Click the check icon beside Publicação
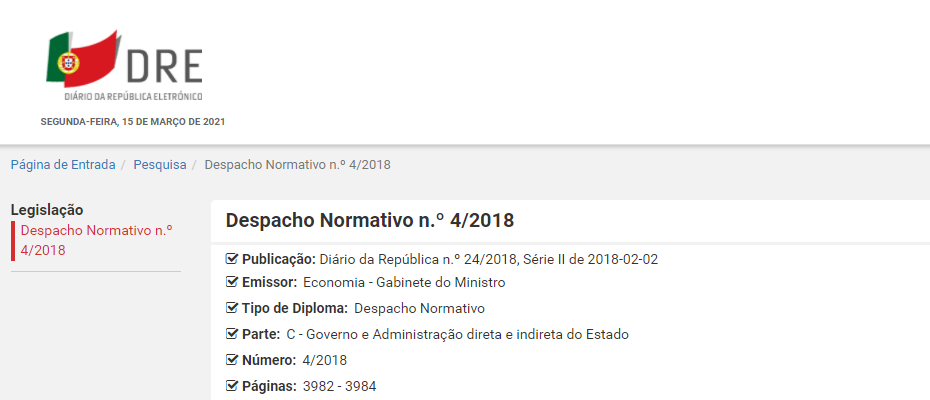 click(232, 259)
